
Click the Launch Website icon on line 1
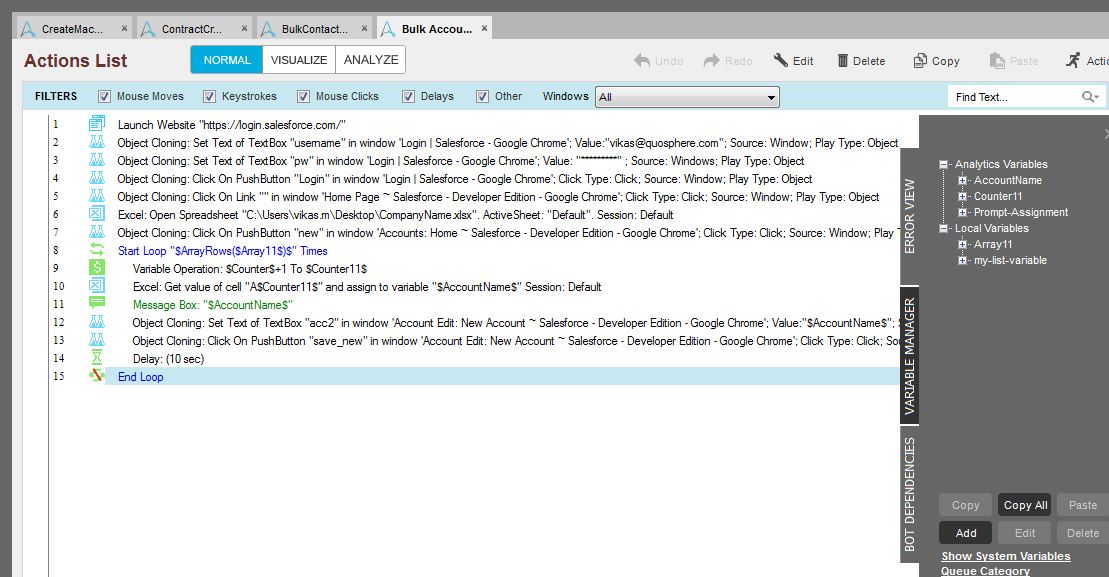tap(97, 125)
